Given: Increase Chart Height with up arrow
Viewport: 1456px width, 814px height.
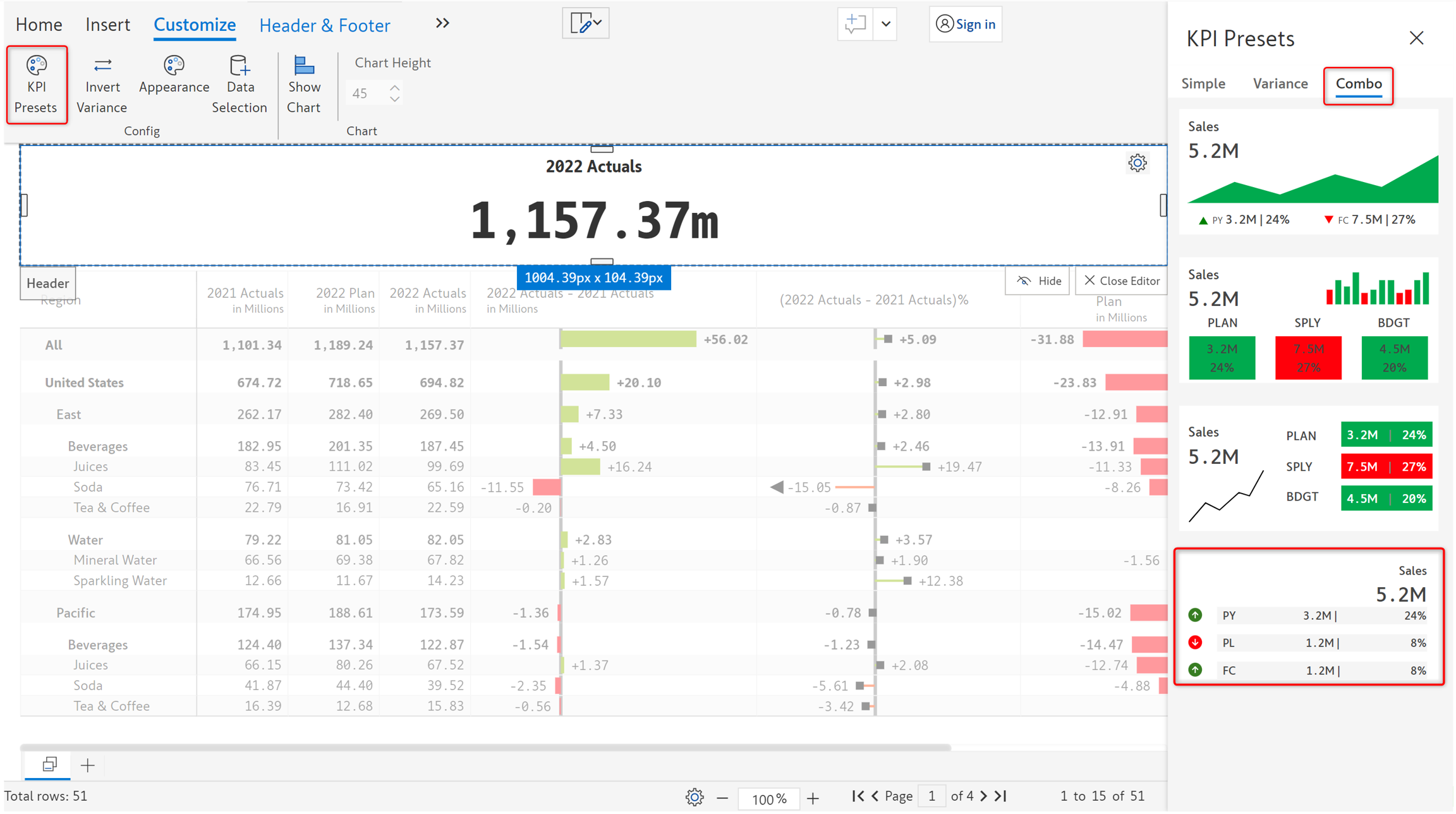Looking at the screenshot, I should [x=394, y=88].
